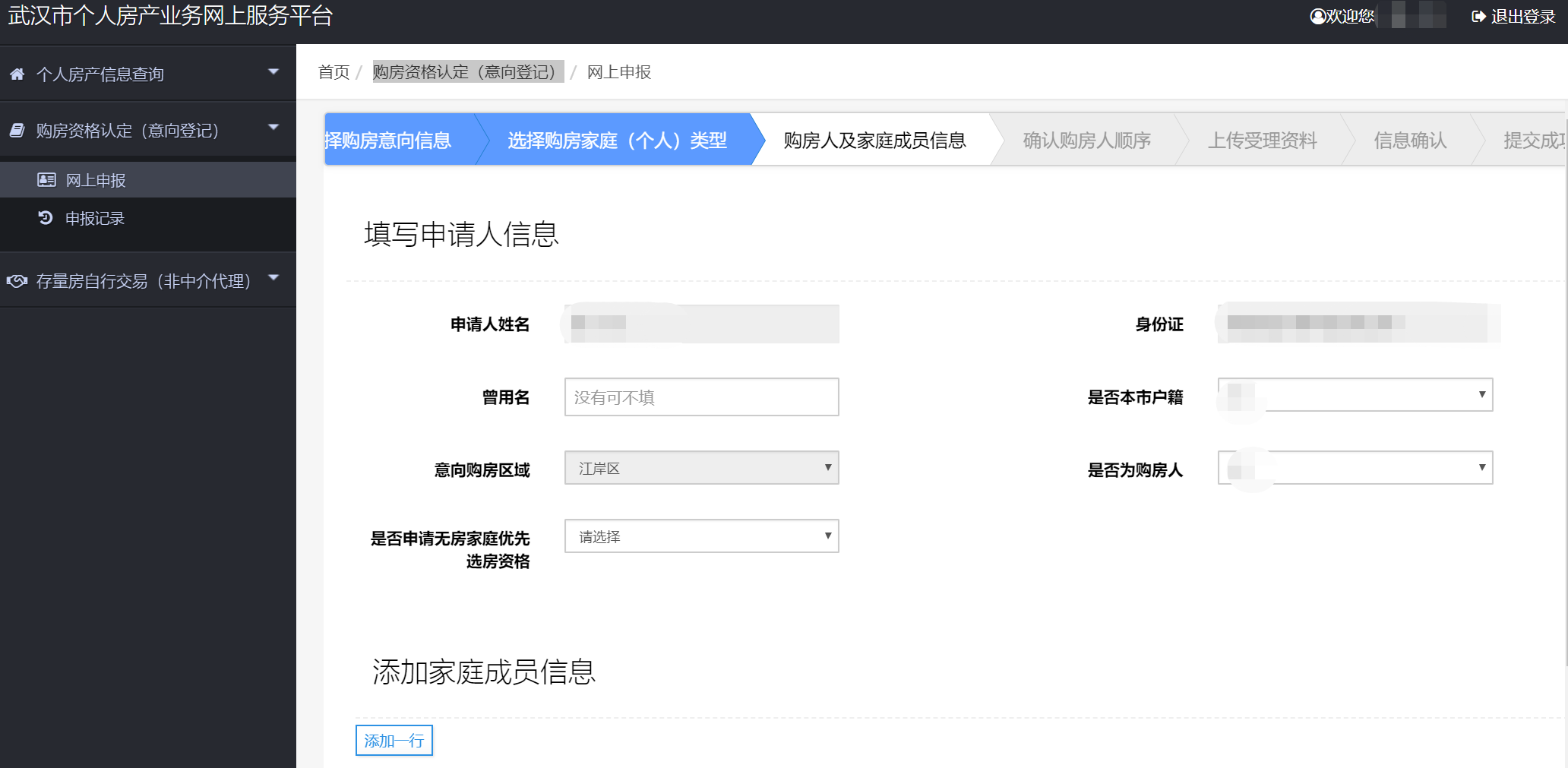
Task: Open the 确认购房人顺序 step
Action: tap(1086, 141)
